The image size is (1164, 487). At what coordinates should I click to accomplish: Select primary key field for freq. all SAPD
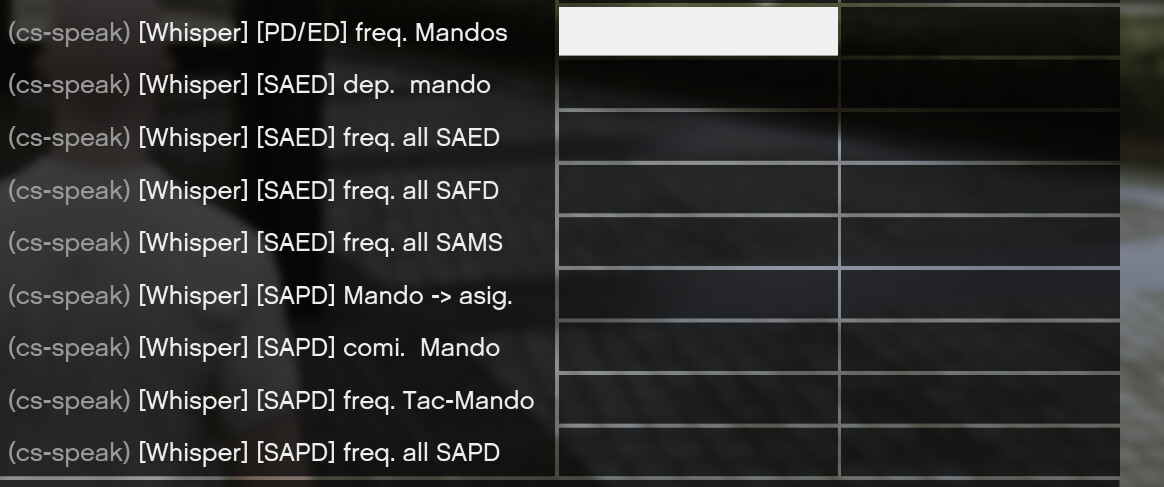coord(699,452)
